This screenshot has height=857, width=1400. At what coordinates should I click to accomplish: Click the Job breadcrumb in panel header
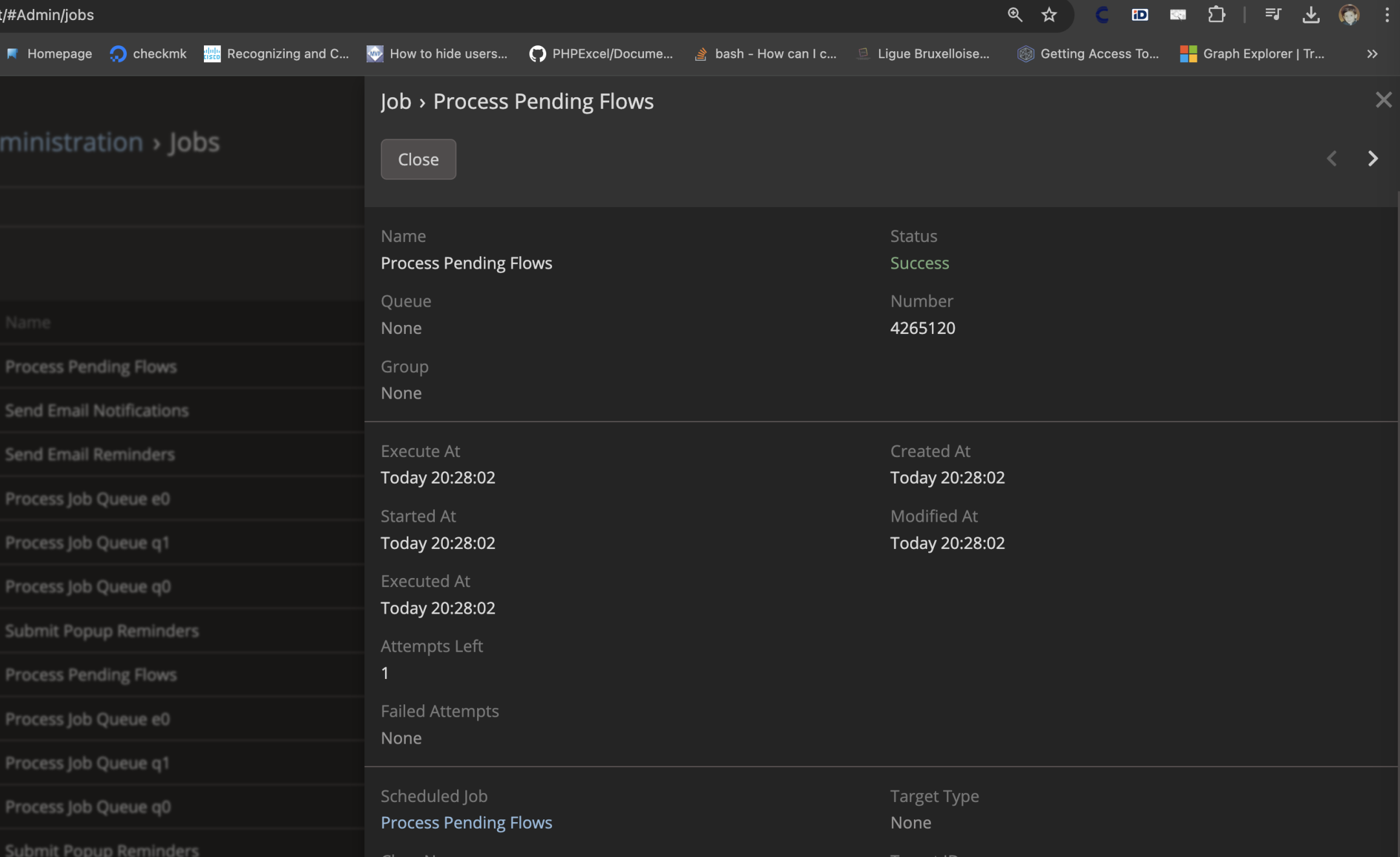pyautogui.click(x=395, y=102)
